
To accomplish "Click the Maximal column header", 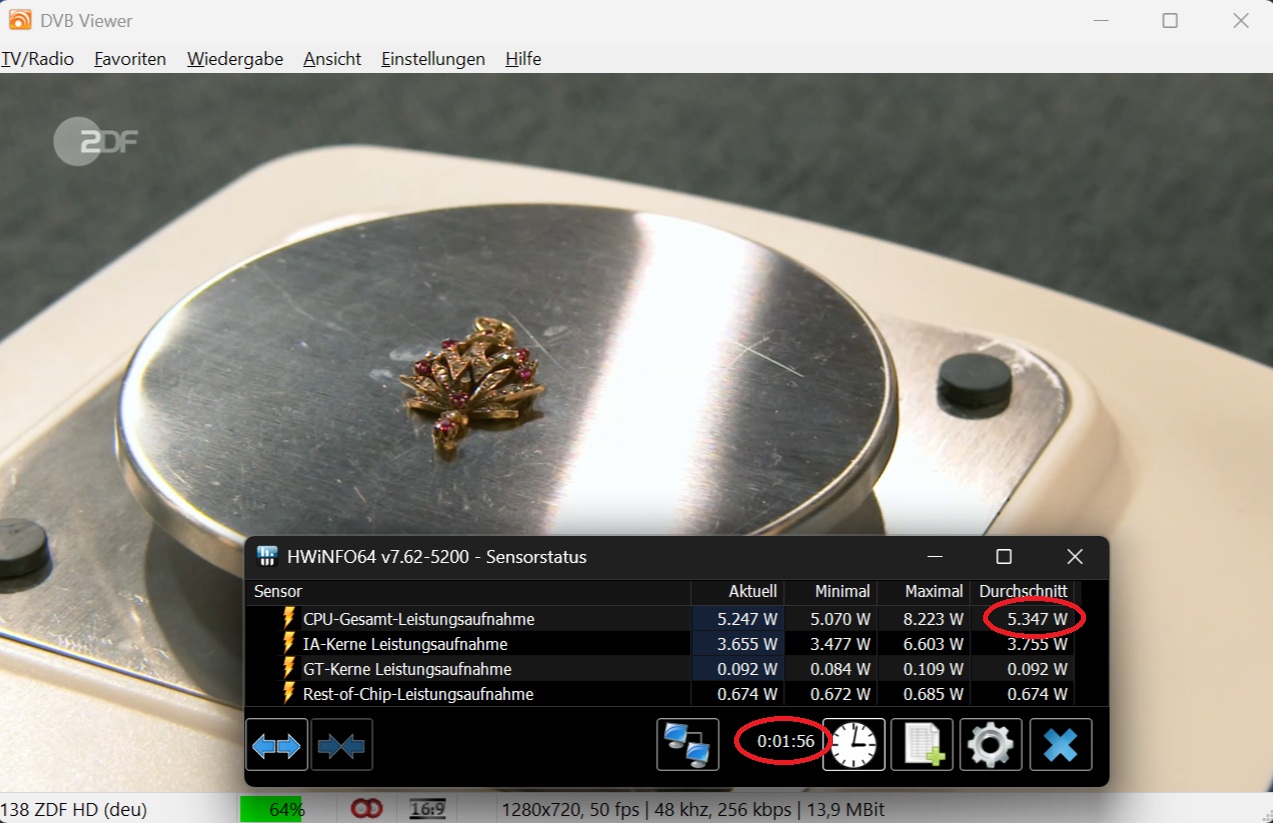I will 924,591.
